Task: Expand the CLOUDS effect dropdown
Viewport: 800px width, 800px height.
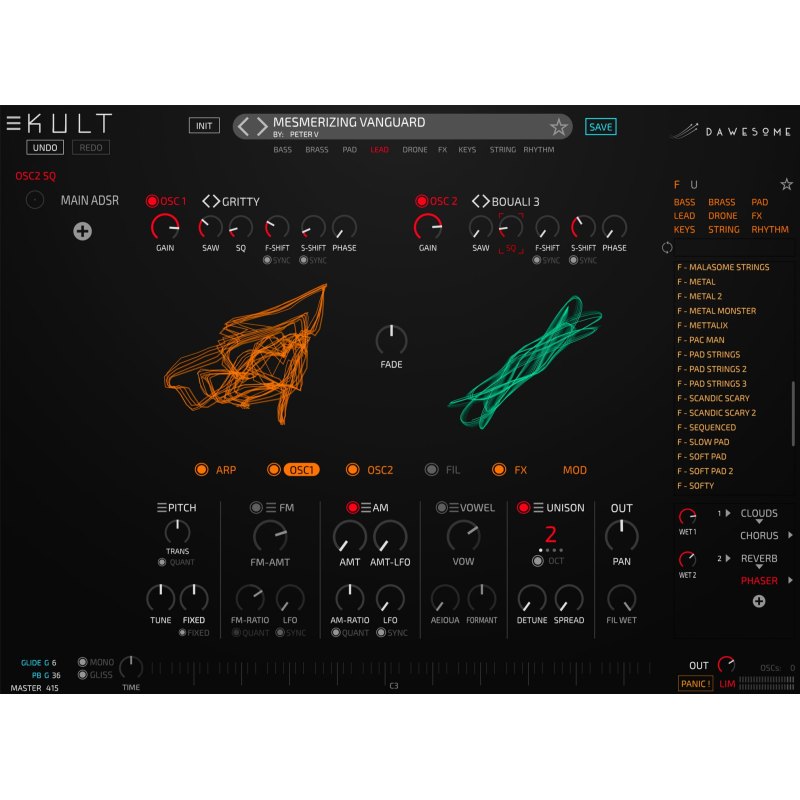Action: 759,522
